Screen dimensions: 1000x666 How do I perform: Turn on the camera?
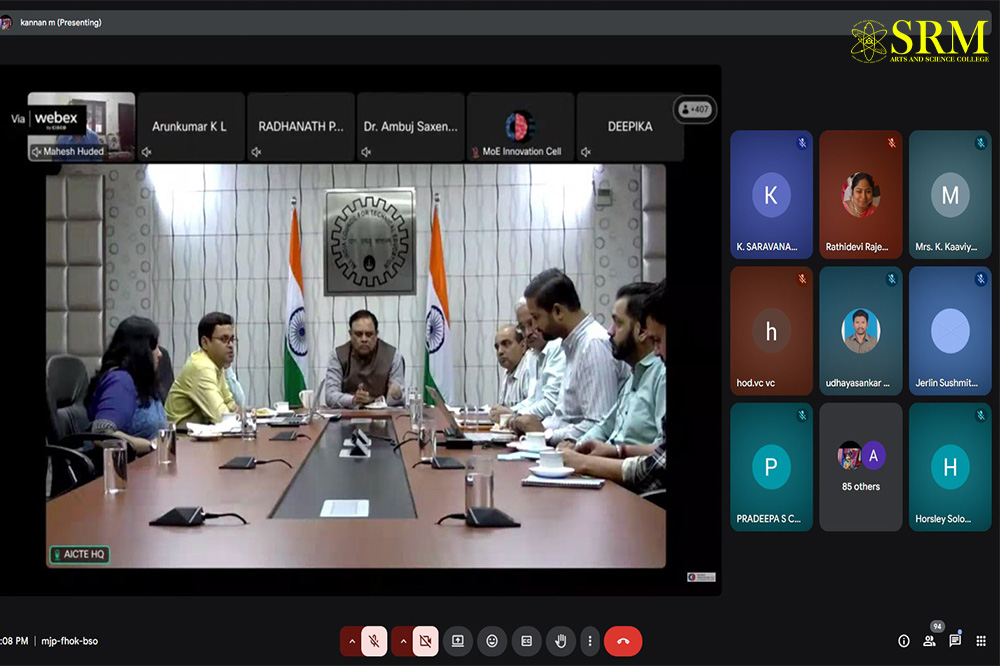425,641
